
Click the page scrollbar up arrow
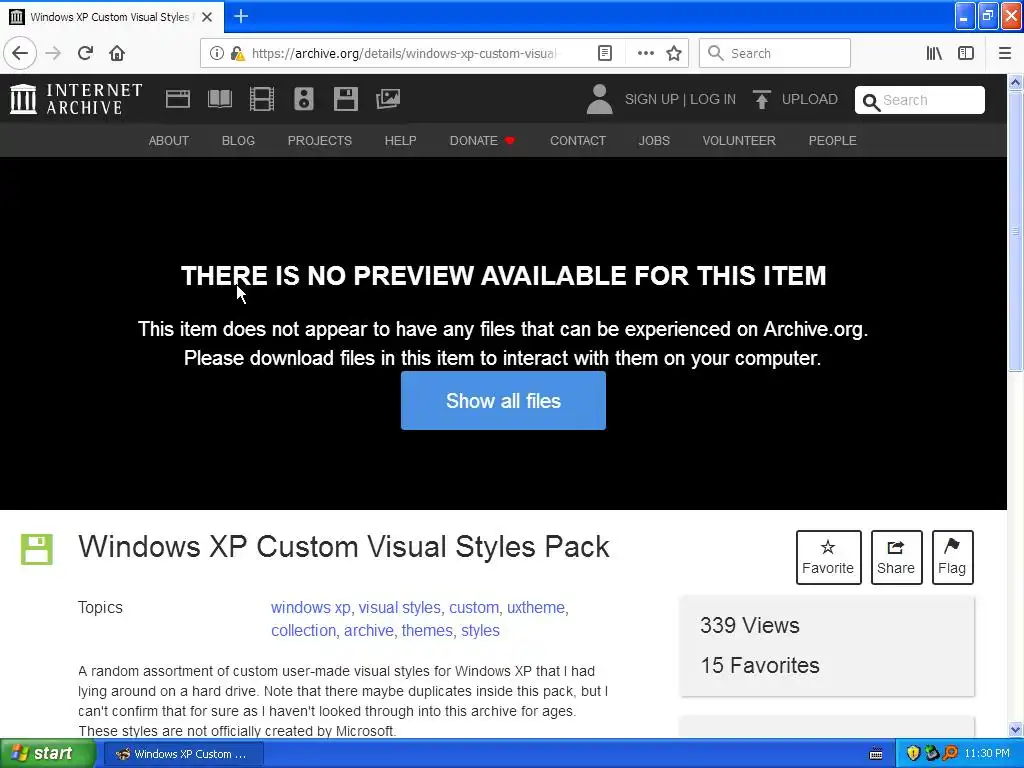pos(1016,82)
